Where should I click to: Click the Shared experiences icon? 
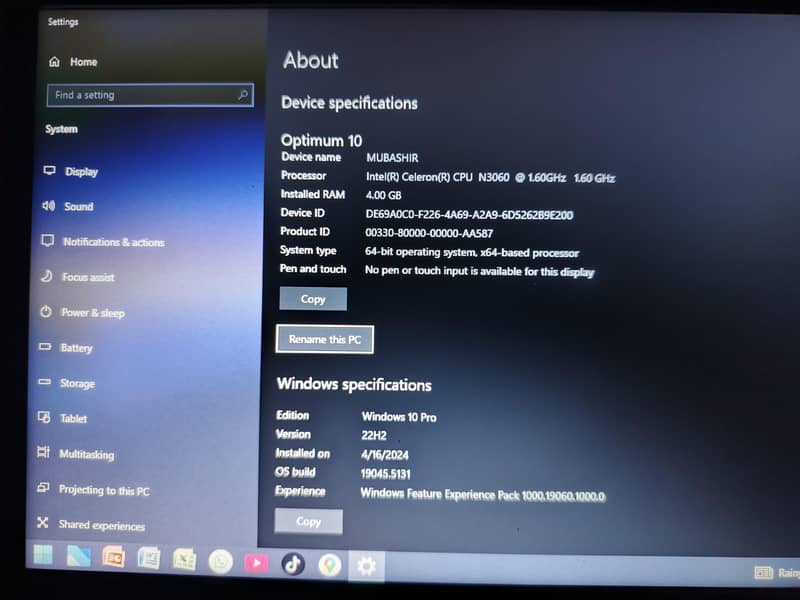42,522
